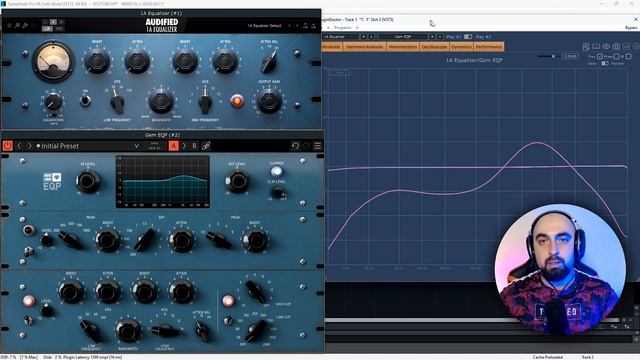Image resolution: width=640 pixels, height=360 pixels.
Task: Toggle the Phase checkbox in PluginDoctor
Action: tap(616, 56)
